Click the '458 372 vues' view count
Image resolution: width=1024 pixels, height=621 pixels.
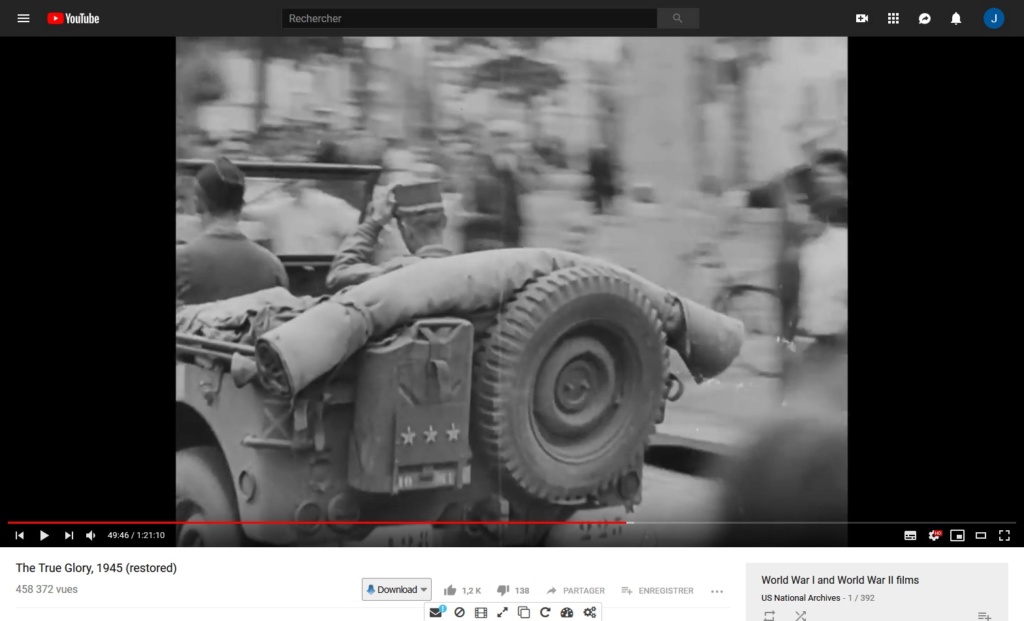(46, 589)
